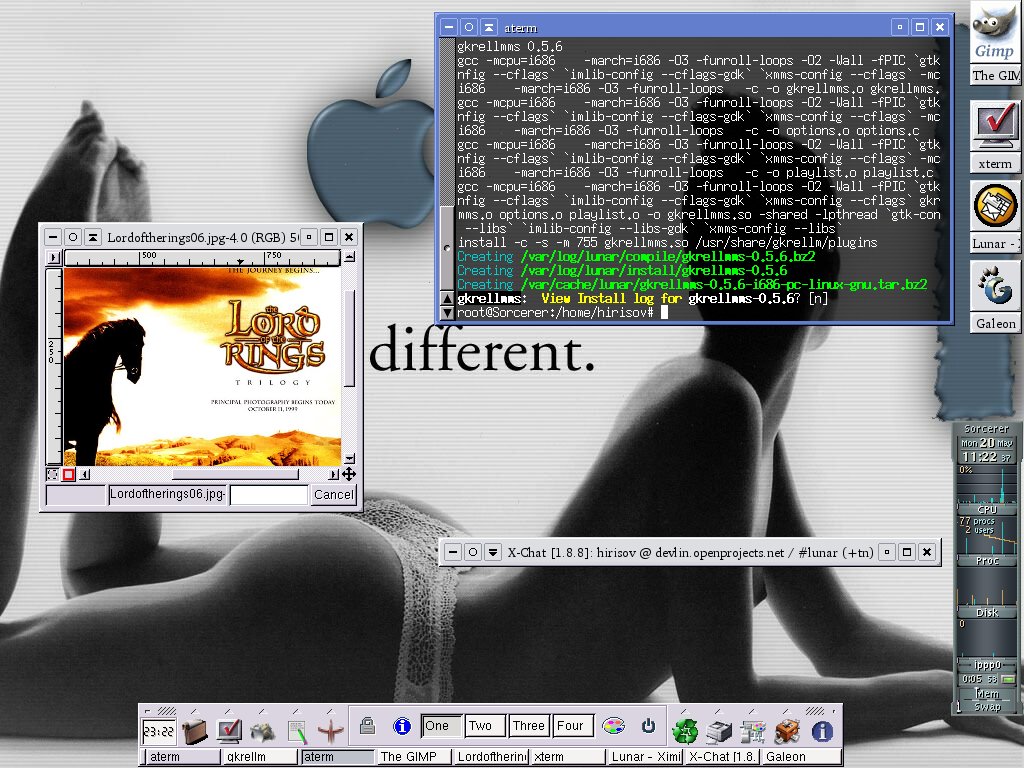Open GIMP image menu arrow beside the ruler

53,258
